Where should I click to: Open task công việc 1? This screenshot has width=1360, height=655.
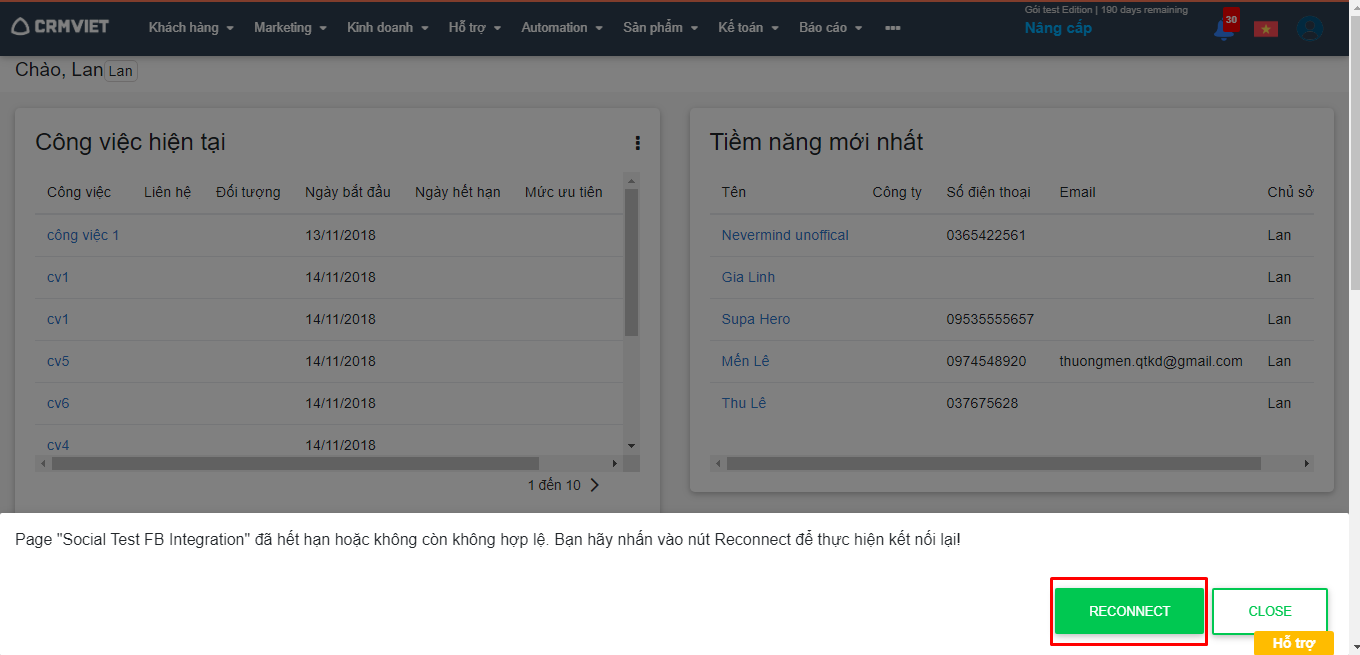(x=83, y=235)
